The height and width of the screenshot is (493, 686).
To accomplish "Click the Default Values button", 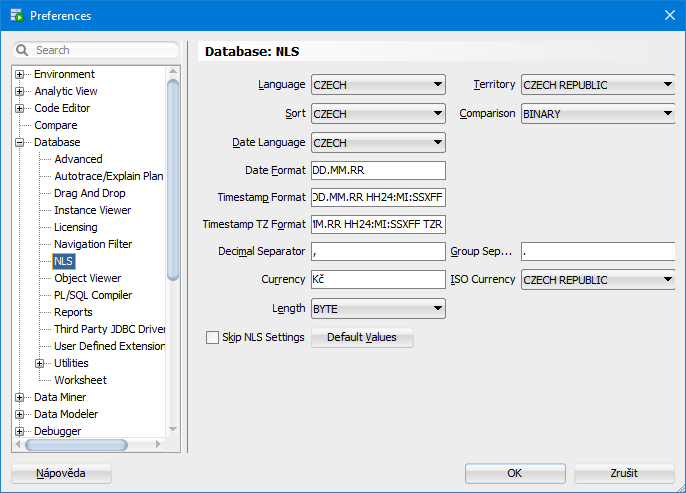I will pos(362,338).
